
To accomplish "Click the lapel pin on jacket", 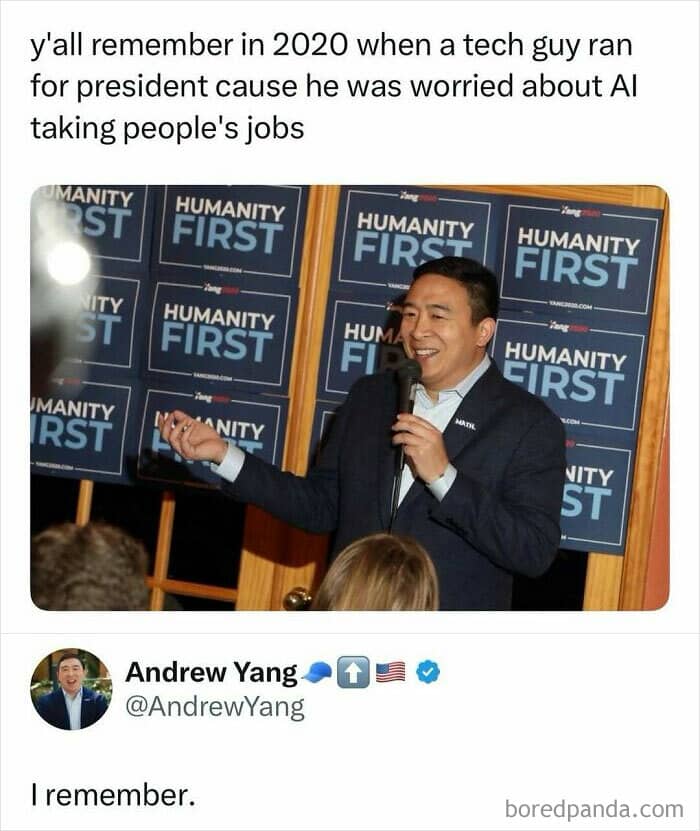I will [465, 425].
